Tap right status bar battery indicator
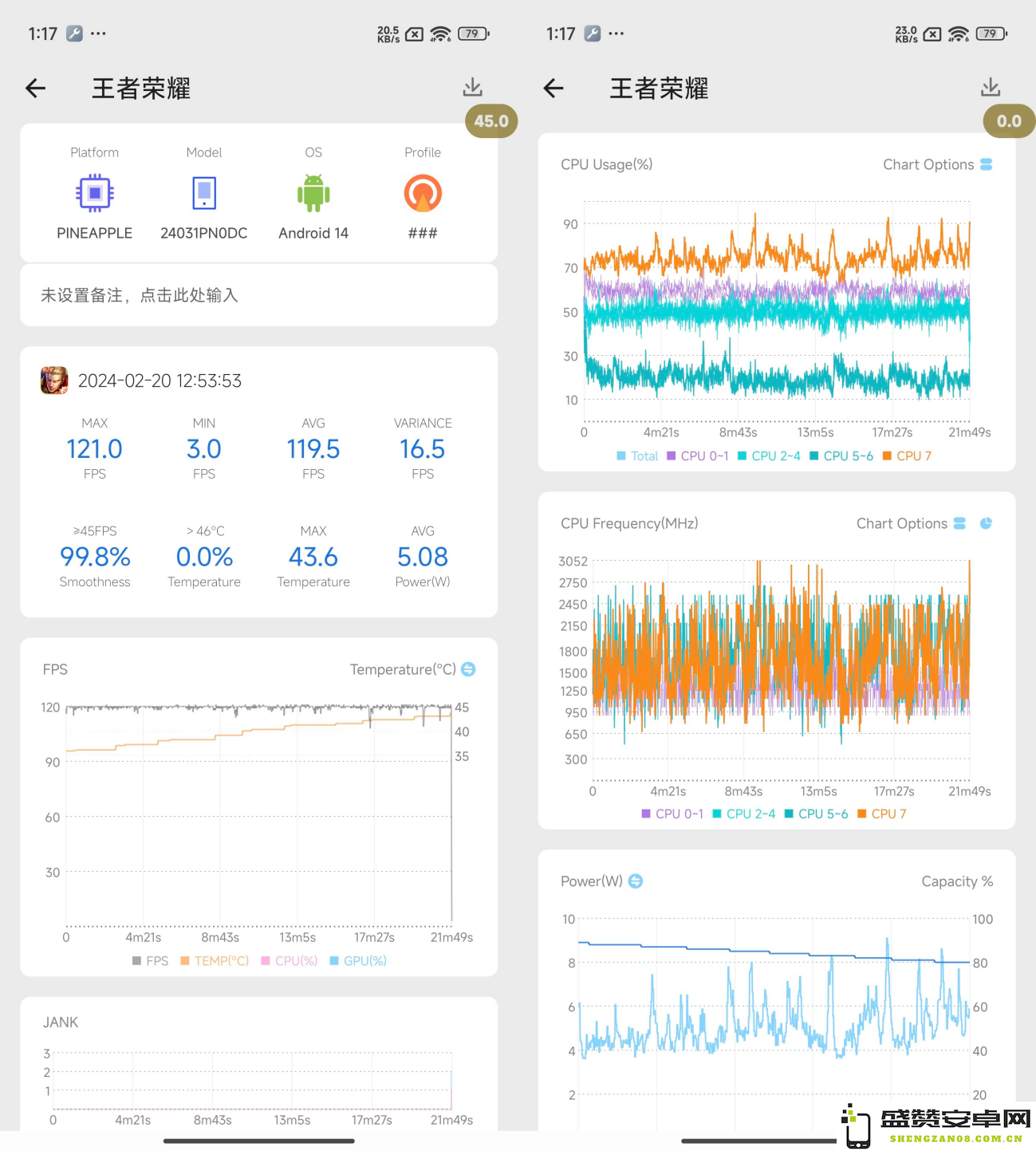This screenshot has height=1151, width=1036. [x=991, y=34]
